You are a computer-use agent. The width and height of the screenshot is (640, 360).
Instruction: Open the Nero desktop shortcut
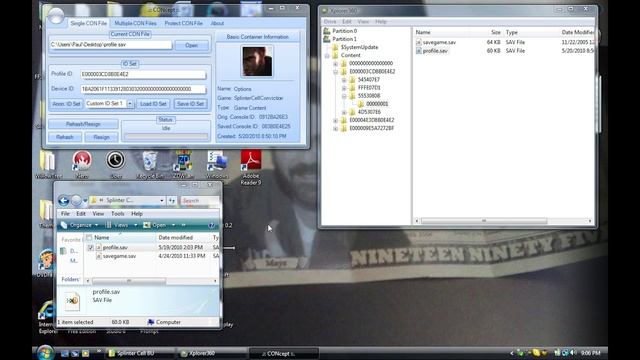tap(82, 161)
